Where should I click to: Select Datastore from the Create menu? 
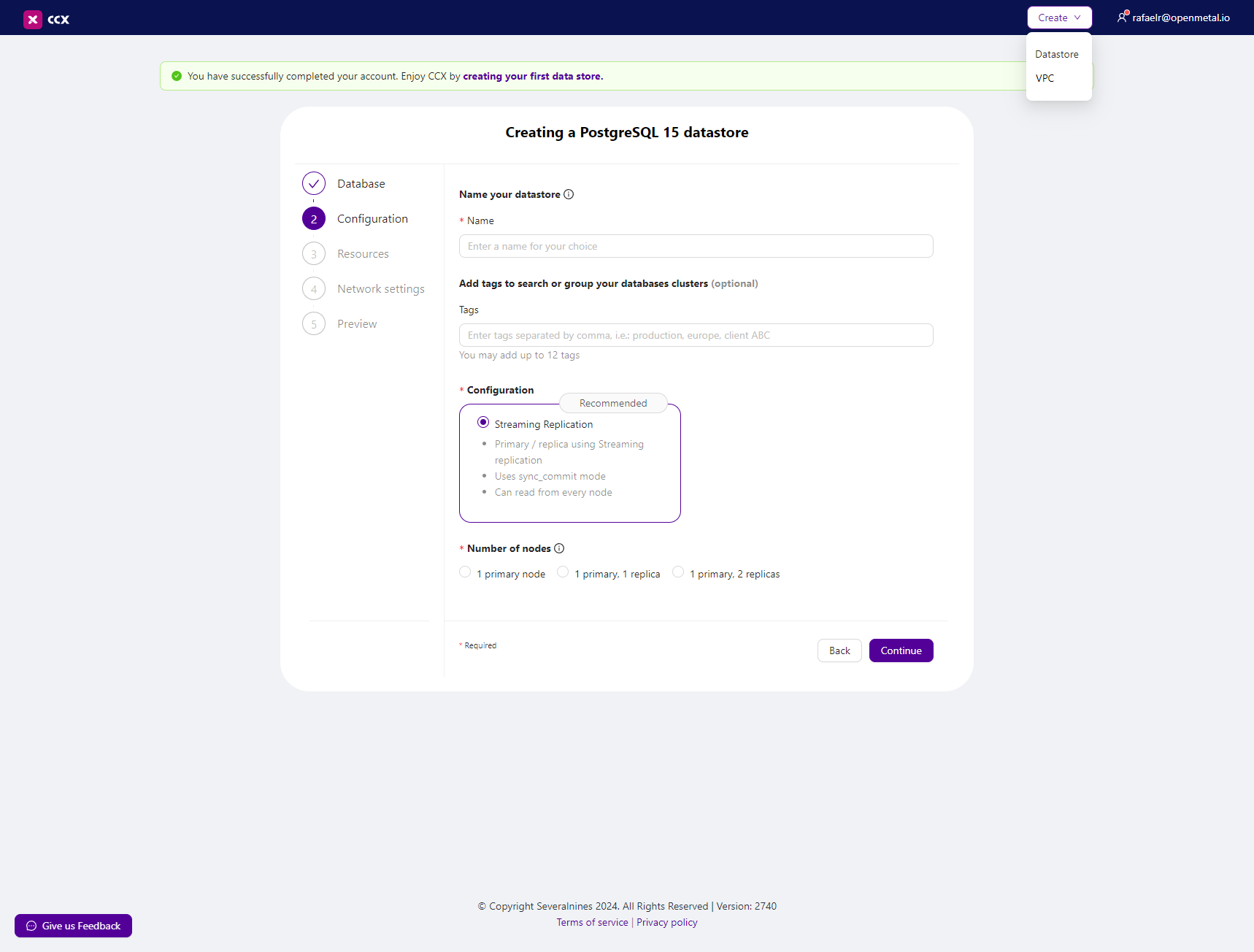pyautogui.click(x=1056, y=53)
